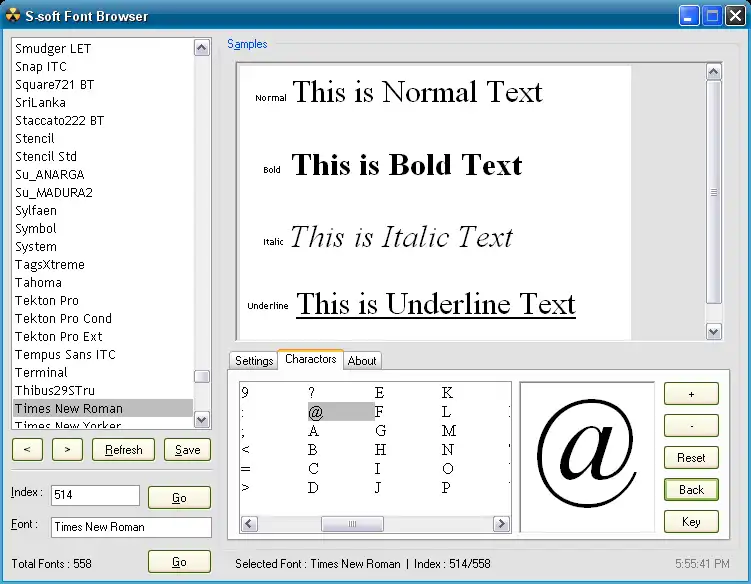Select Tahoma in the font list
This screenshot has width=751, height=584.
point(103,282)
